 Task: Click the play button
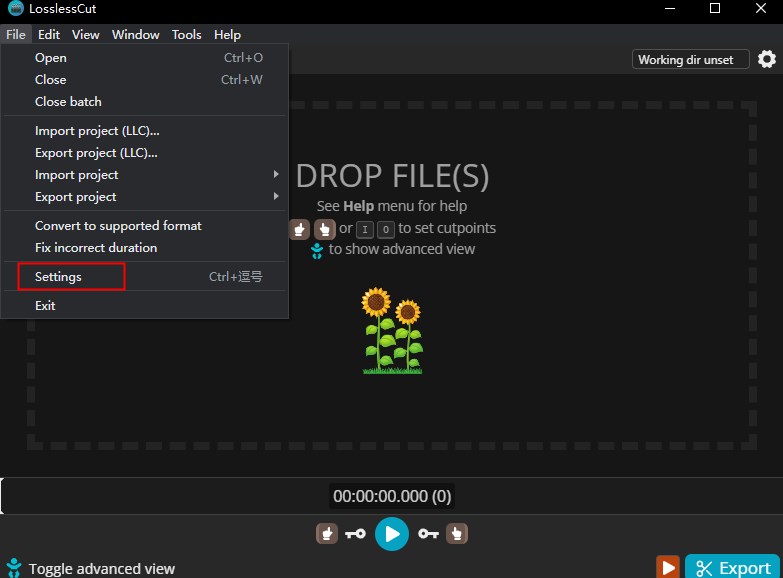point(392,534)
